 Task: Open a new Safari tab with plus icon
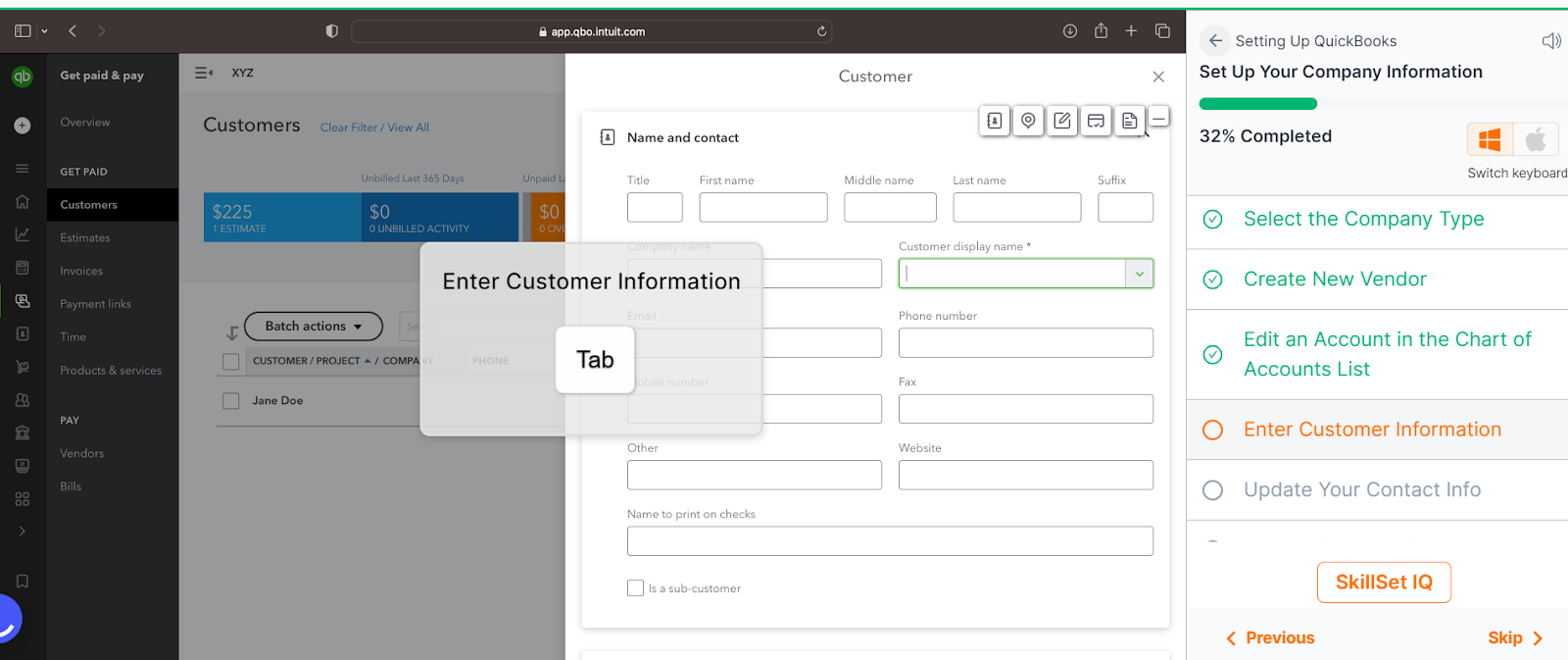point(1131,31)
